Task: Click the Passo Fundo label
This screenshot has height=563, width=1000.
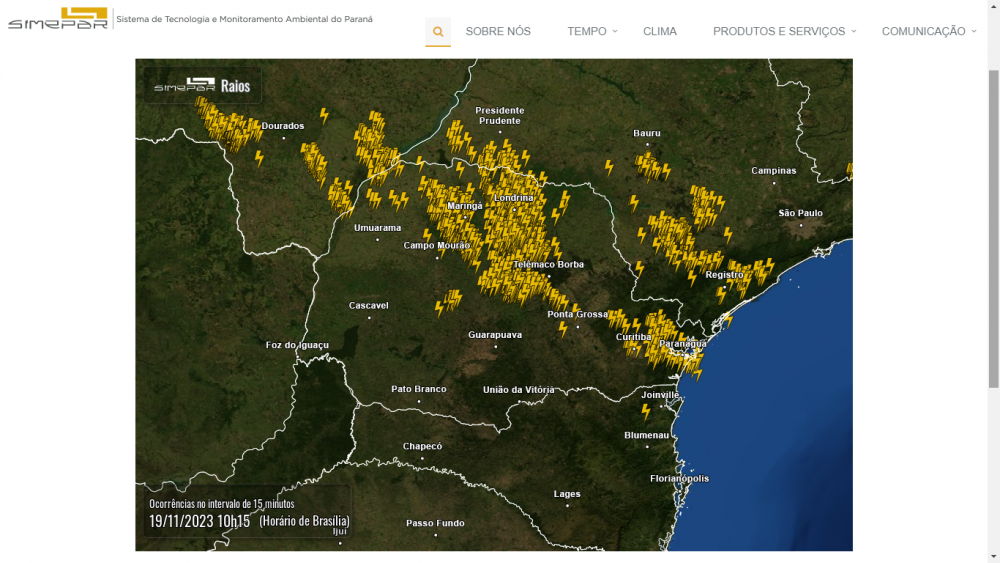Action: (x=435, y=523)
